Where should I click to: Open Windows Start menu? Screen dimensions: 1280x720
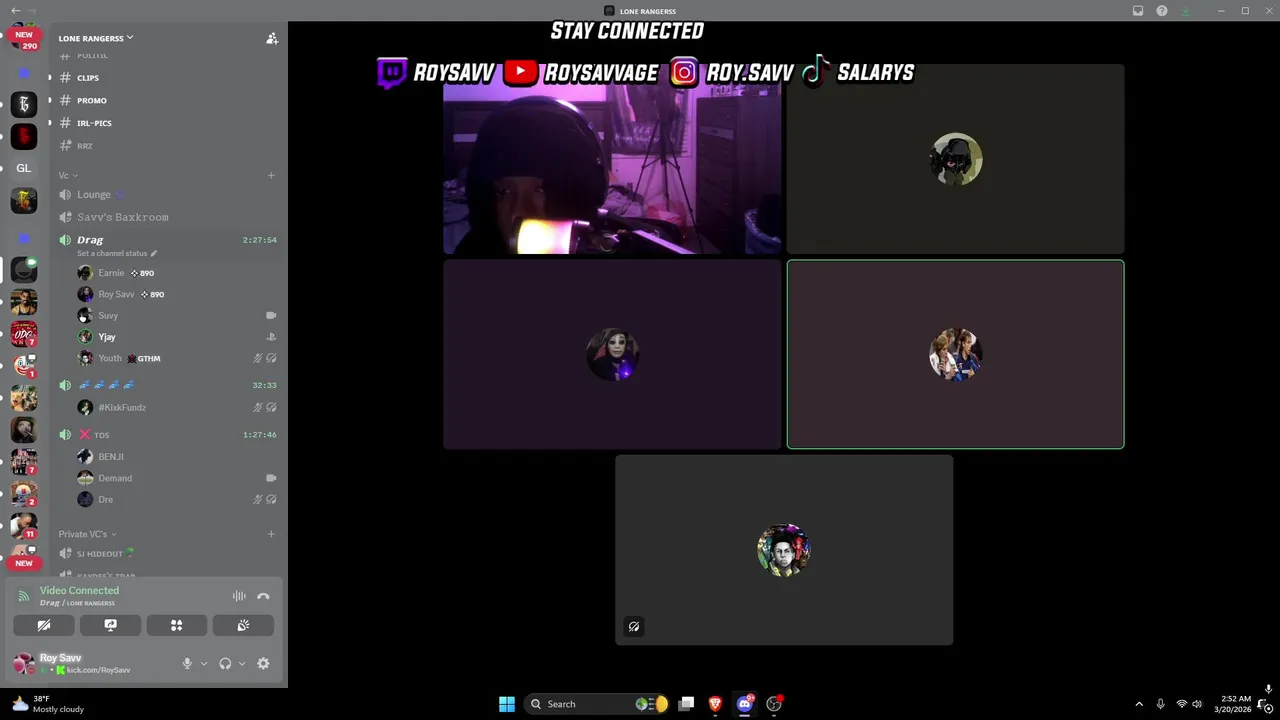click(x=507, y=704)
